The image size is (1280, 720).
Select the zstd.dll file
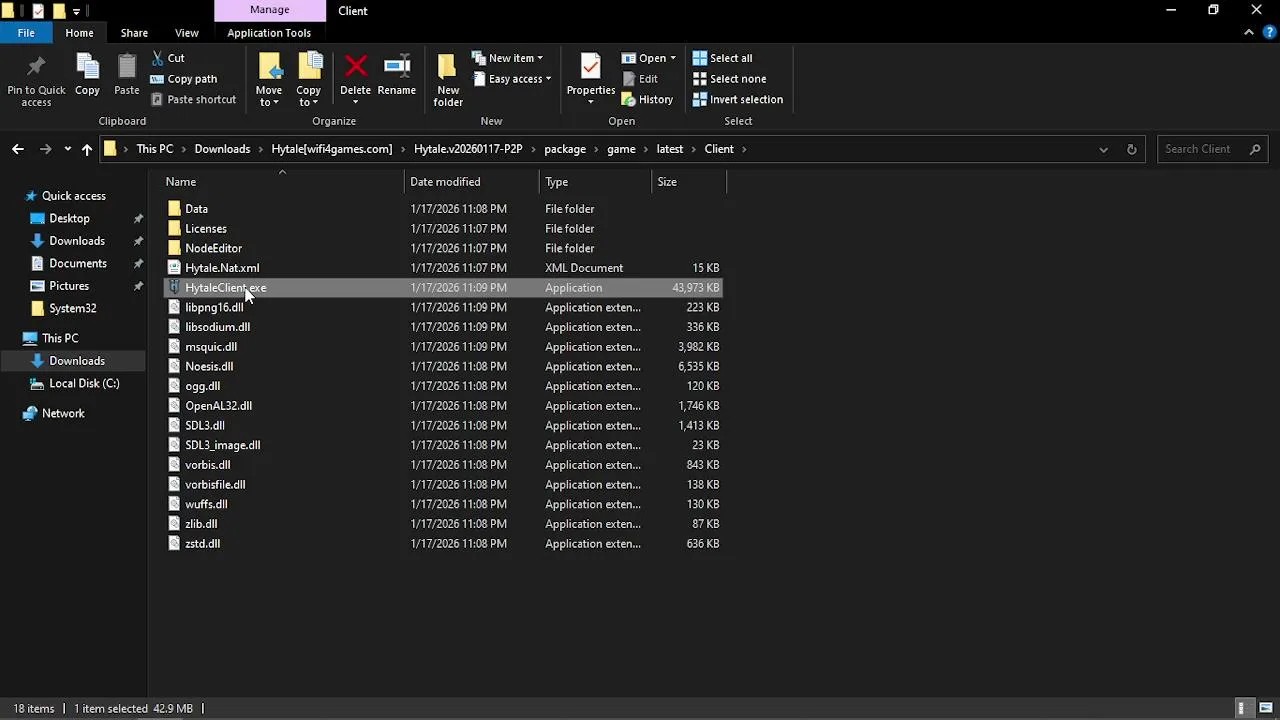tap(442, 544)
